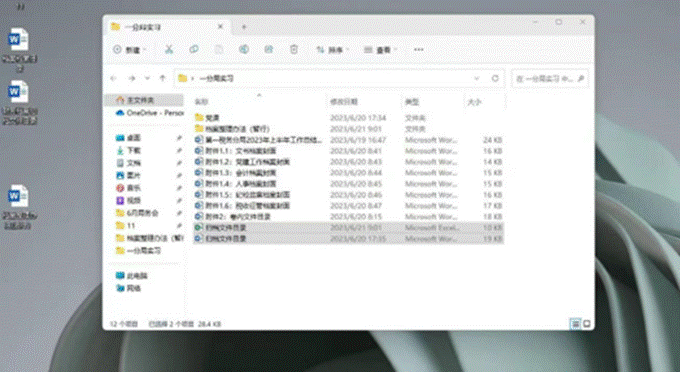The height and width of the screenshot is (372, 680).
Task: Click the Rename icon in toolbar
Action: (x=244, y=49)
